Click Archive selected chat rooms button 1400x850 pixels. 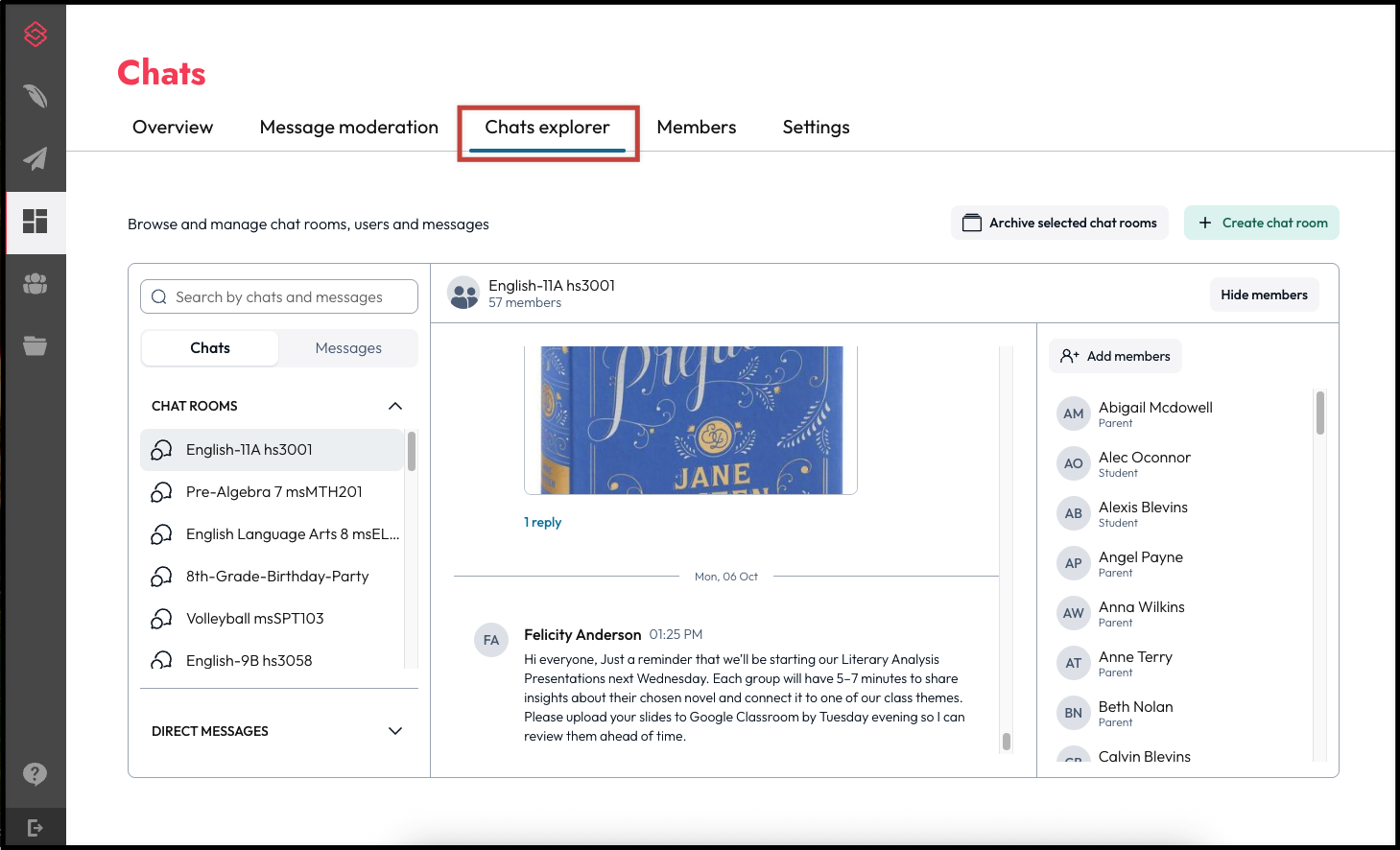[1059, 223]
